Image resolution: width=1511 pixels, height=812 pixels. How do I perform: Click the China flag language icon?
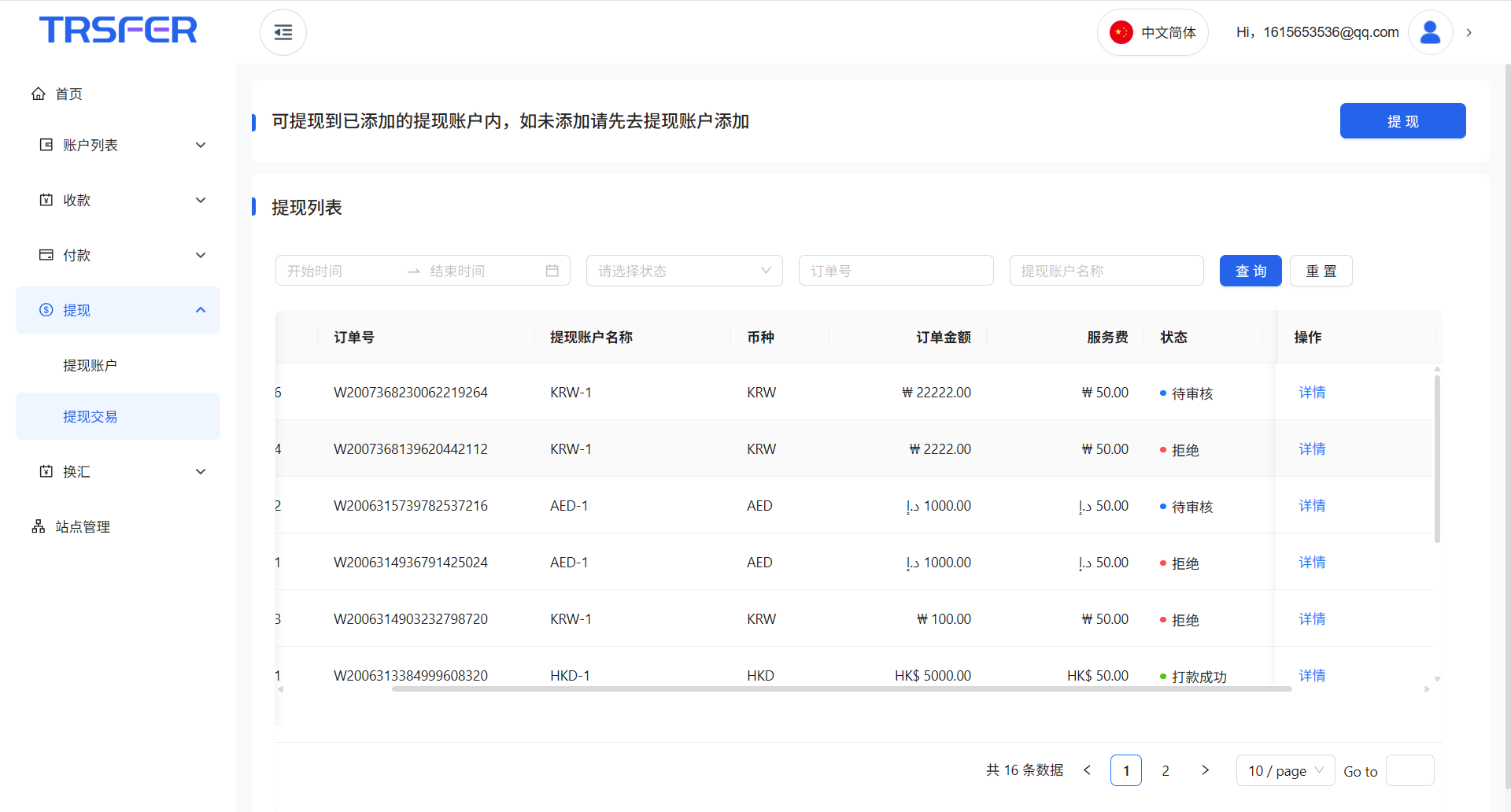pos(1121,32)
